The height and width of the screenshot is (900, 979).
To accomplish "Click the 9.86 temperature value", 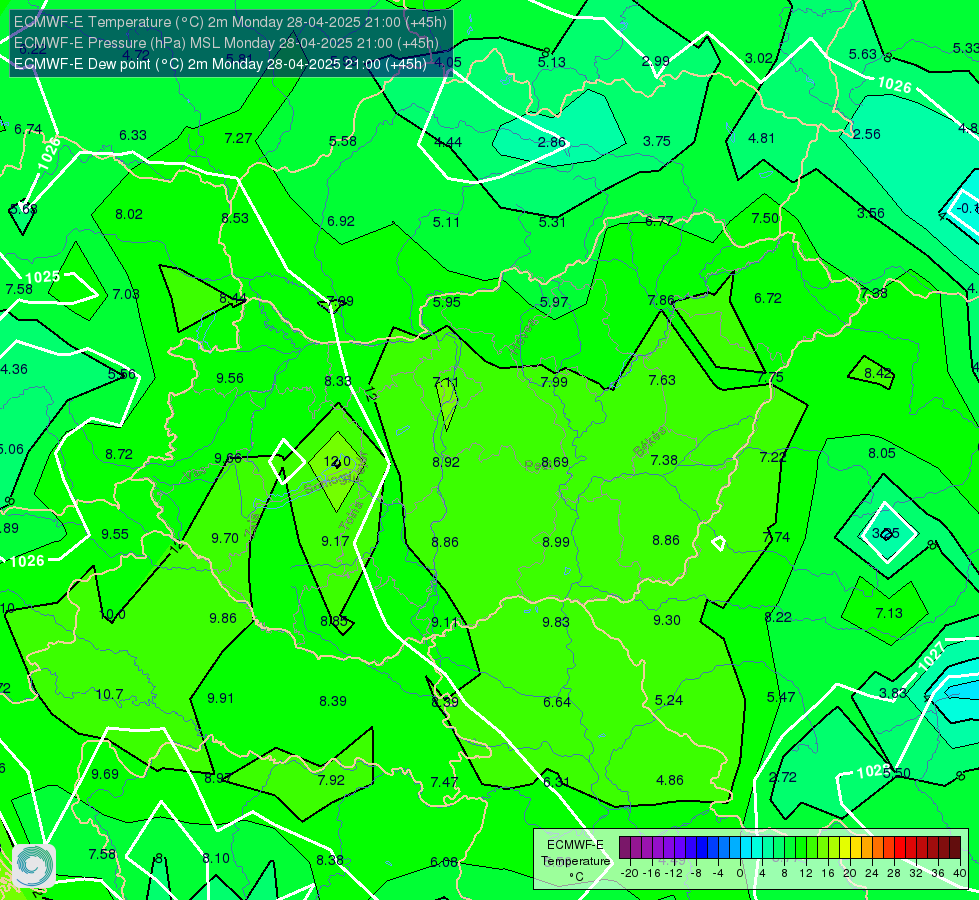I will (223, 618).
